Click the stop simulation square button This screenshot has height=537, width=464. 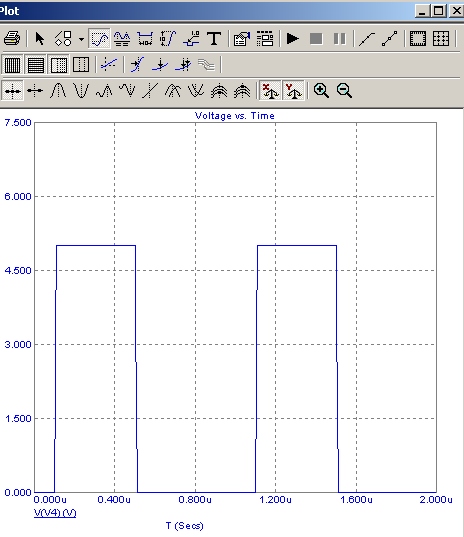click(x=316, y=38)
